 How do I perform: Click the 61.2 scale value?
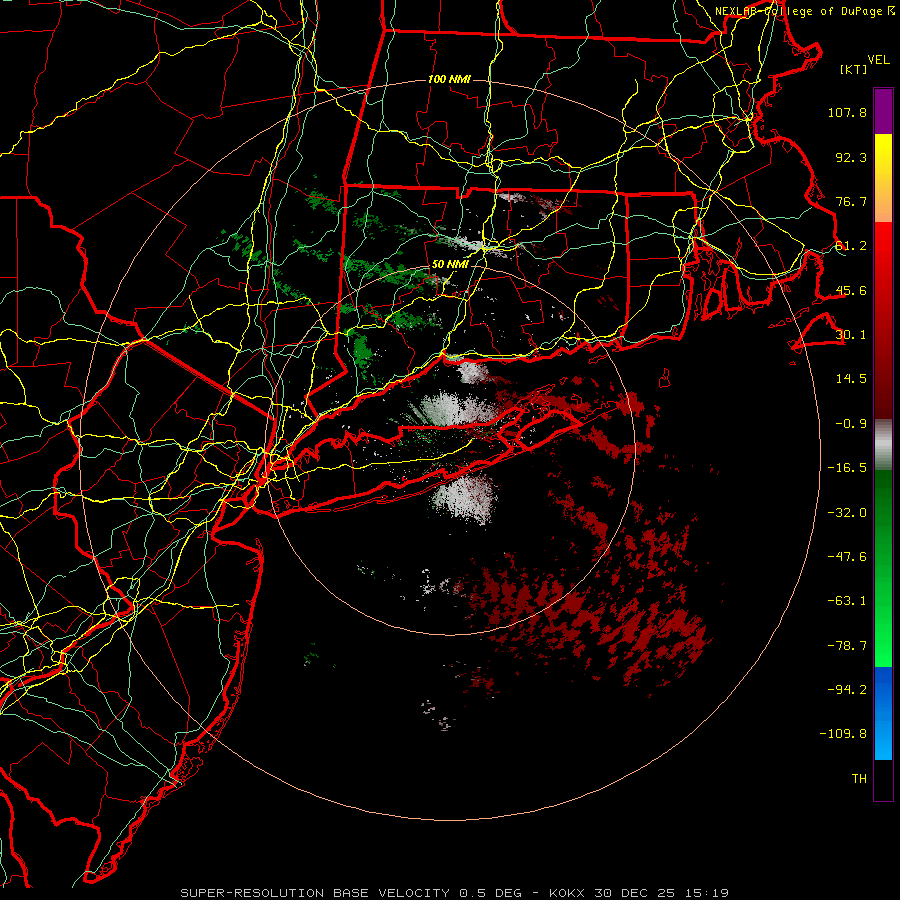click(x=851, y=246)
